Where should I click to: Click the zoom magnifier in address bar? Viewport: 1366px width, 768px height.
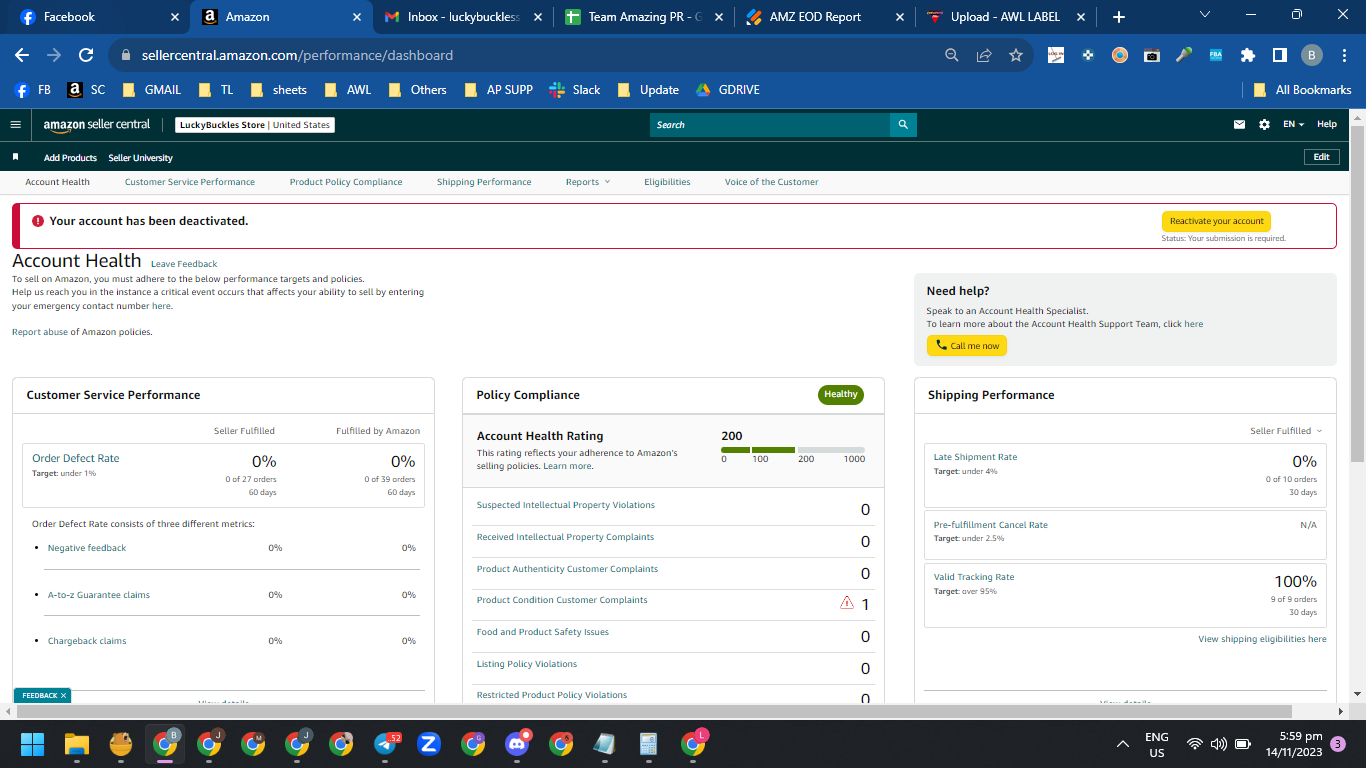pyautogui.click(x=952, y=56)
